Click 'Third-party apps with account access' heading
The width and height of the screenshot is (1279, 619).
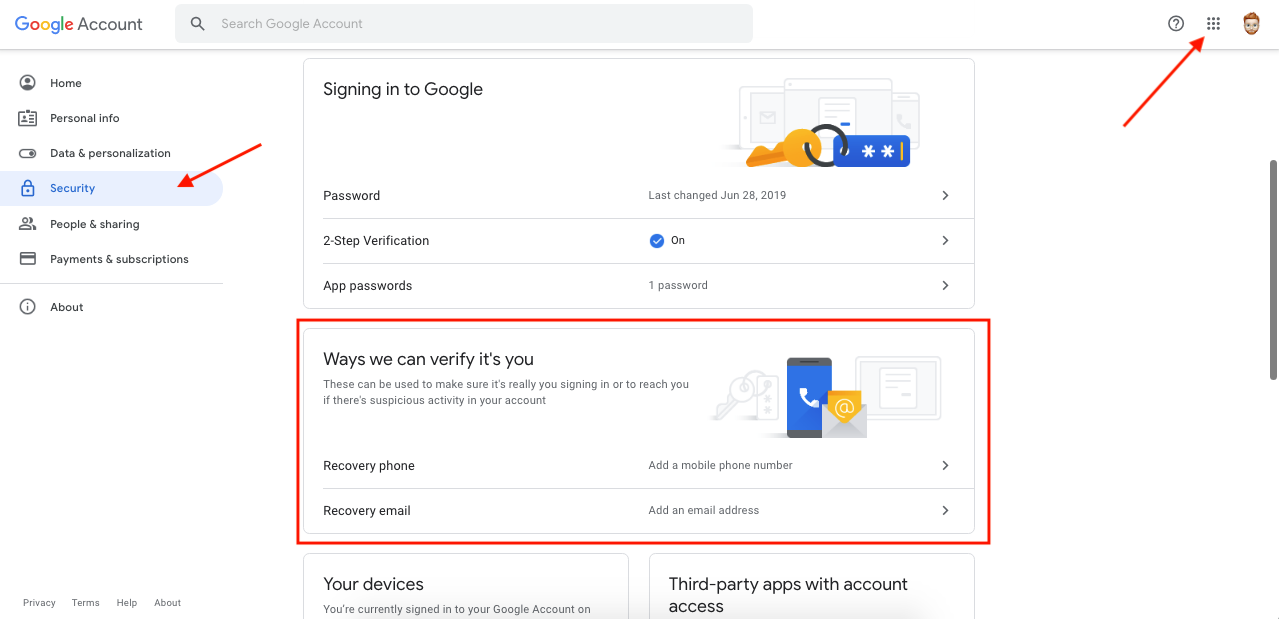[x=788, y=595]
